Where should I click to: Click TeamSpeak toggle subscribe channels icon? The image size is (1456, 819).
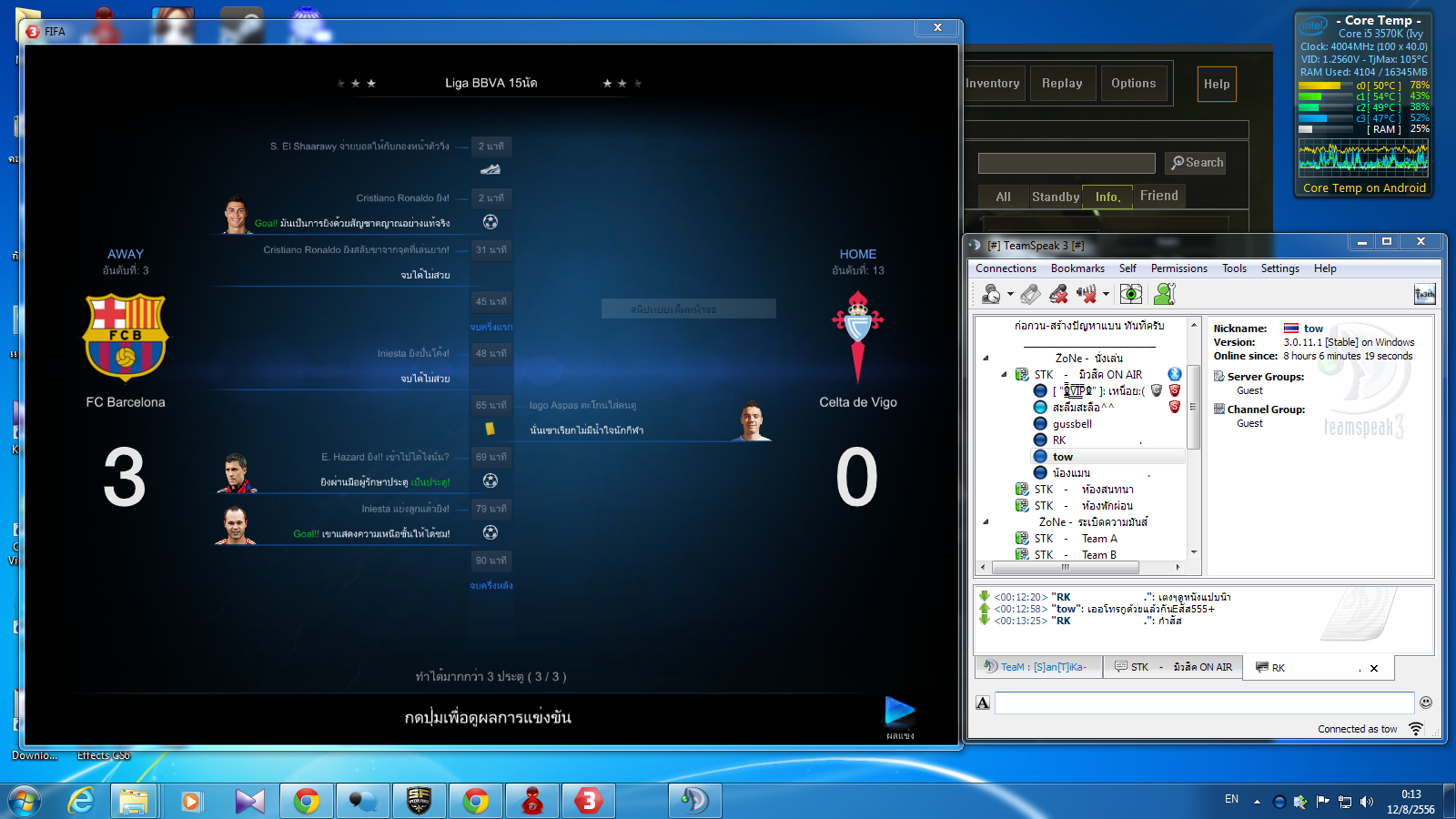tap(1030, 293)
